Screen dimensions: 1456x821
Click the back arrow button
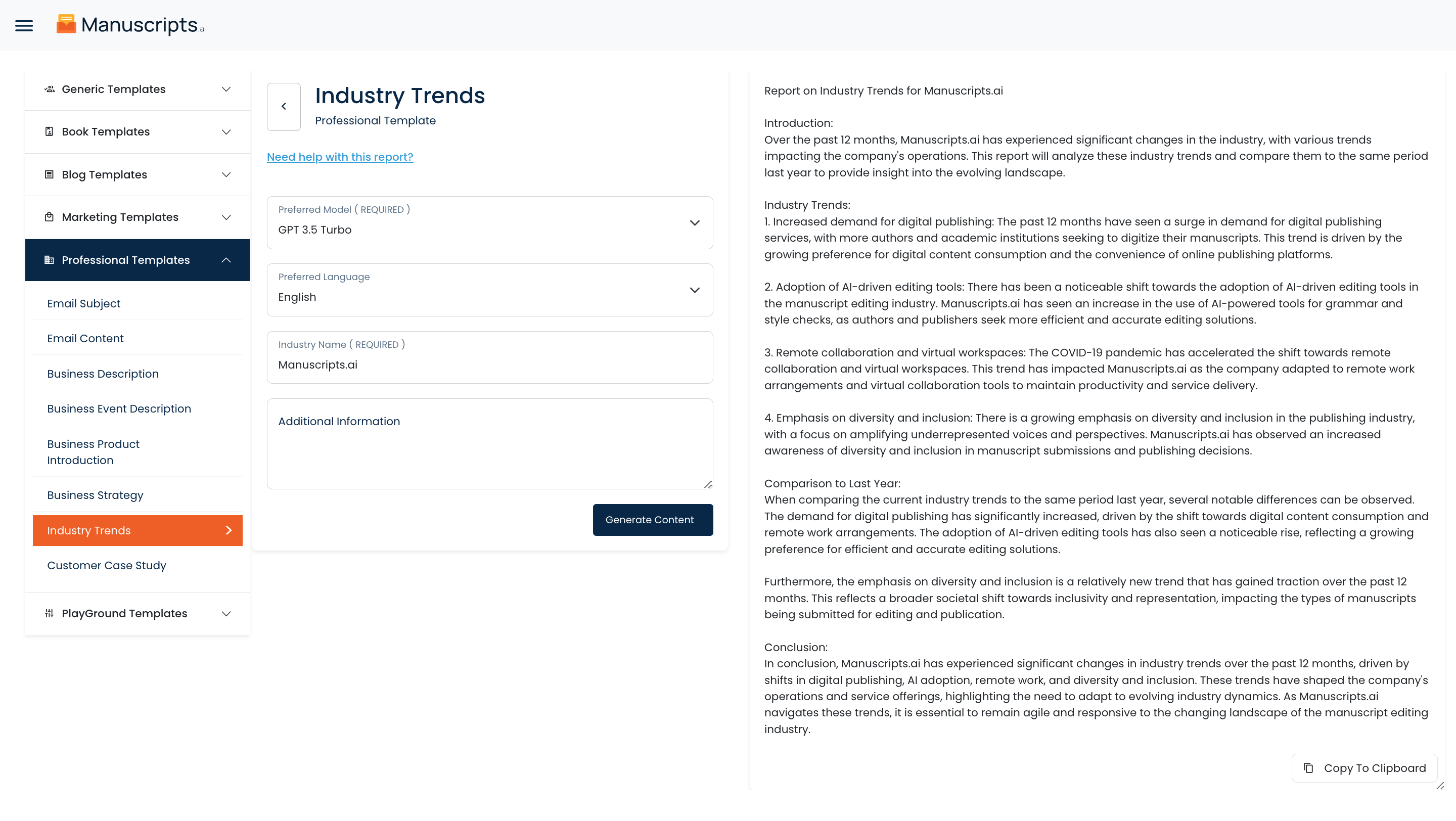pos(284,107)
